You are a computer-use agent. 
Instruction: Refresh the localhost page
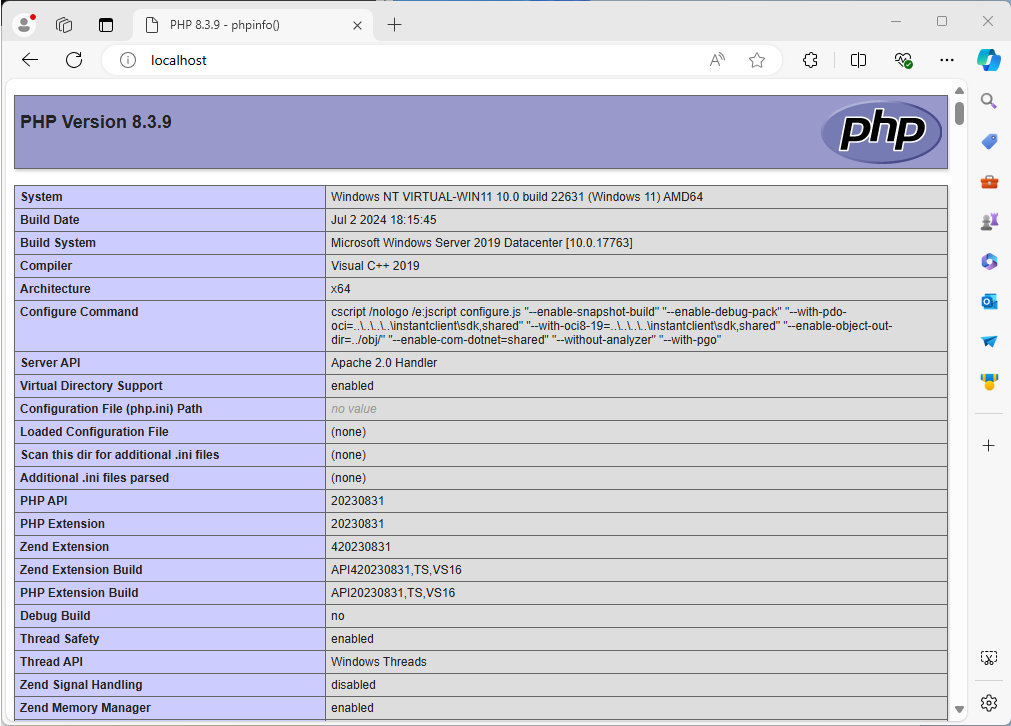74,60
